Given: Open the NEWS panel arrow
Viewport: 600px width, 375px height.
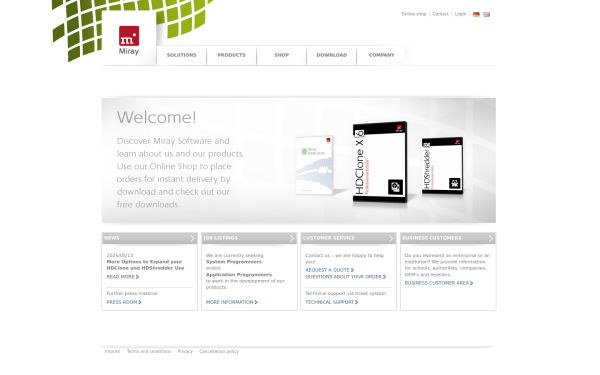Looking at the screenshot, I should (192, 238).
